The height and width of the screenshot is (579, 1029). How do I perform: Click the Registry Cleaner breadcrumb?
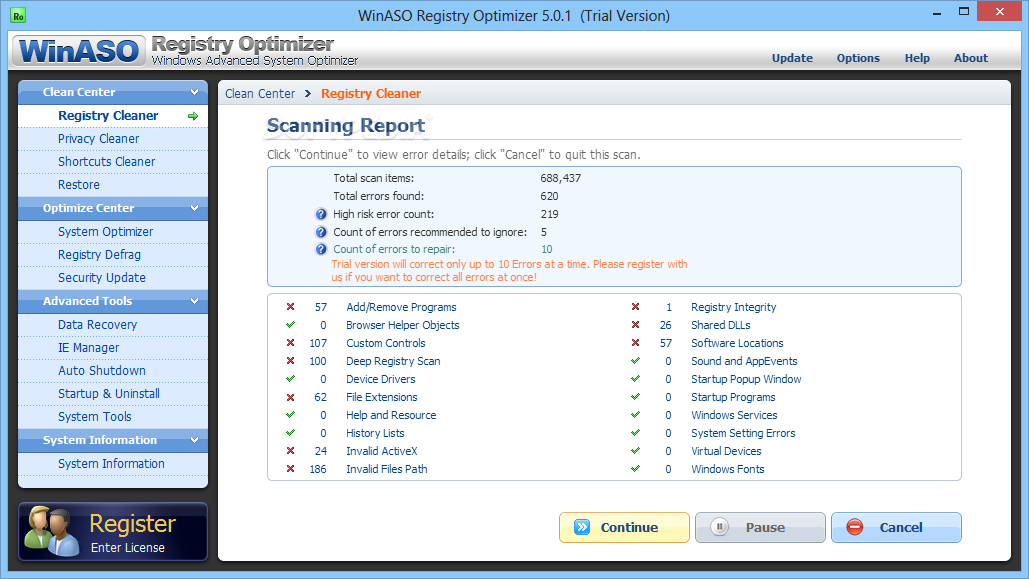coord(371,93)
